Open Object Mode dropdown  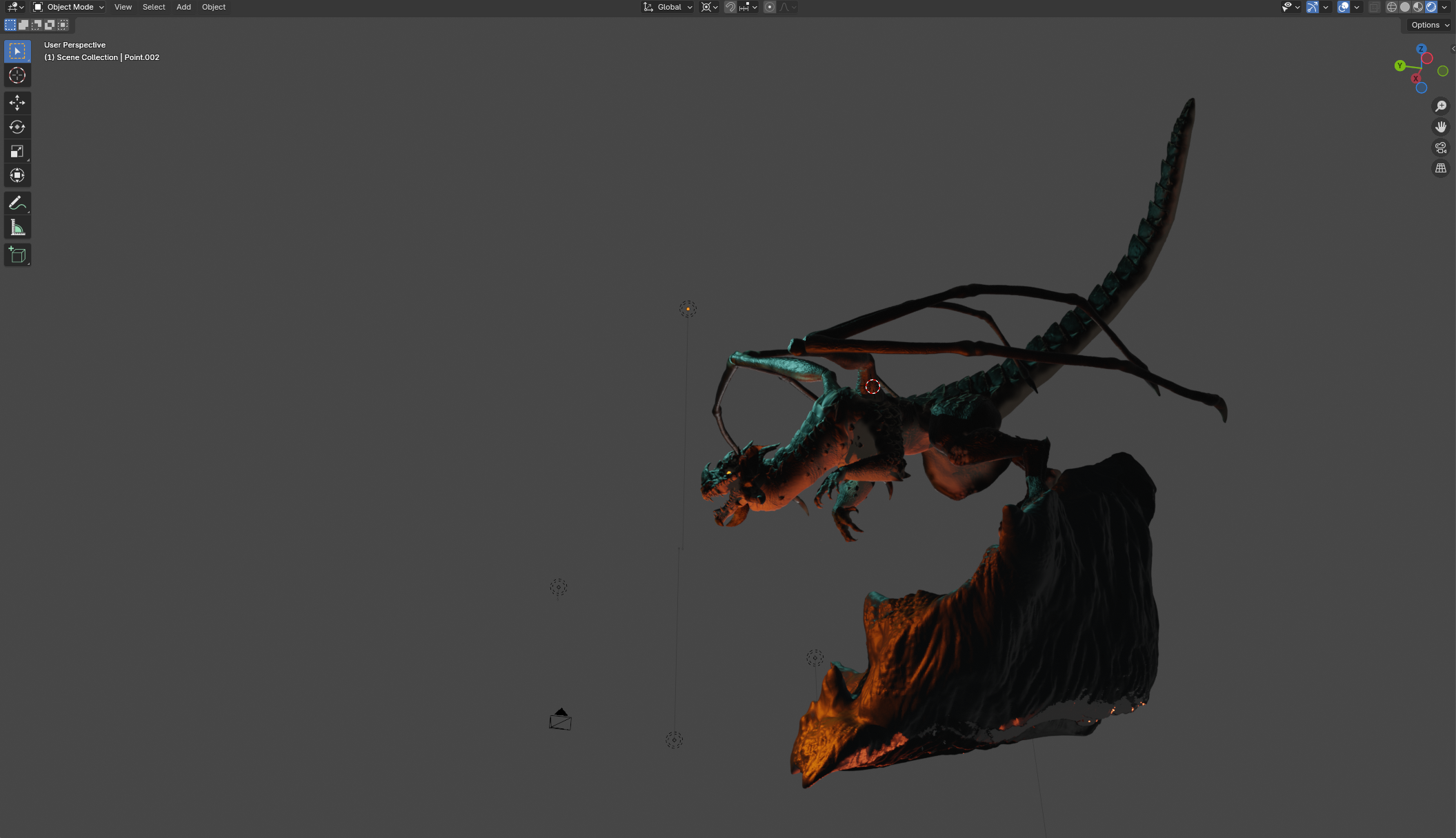coord(69,7)
